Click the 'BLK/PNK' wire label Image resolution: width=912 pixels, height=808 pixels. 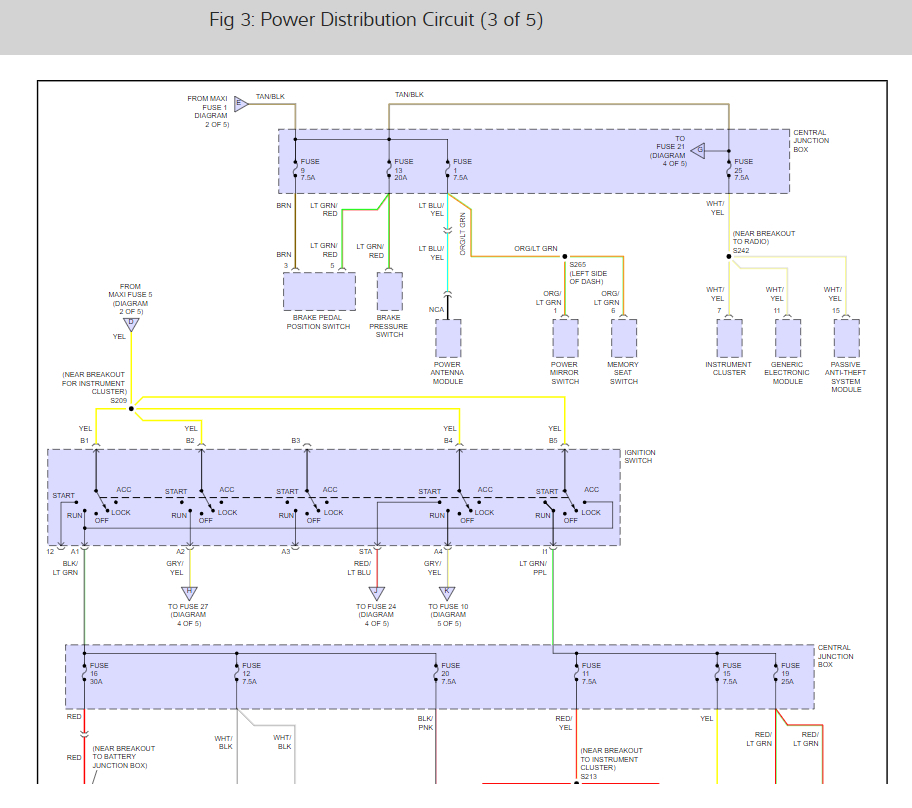(426, 723)
